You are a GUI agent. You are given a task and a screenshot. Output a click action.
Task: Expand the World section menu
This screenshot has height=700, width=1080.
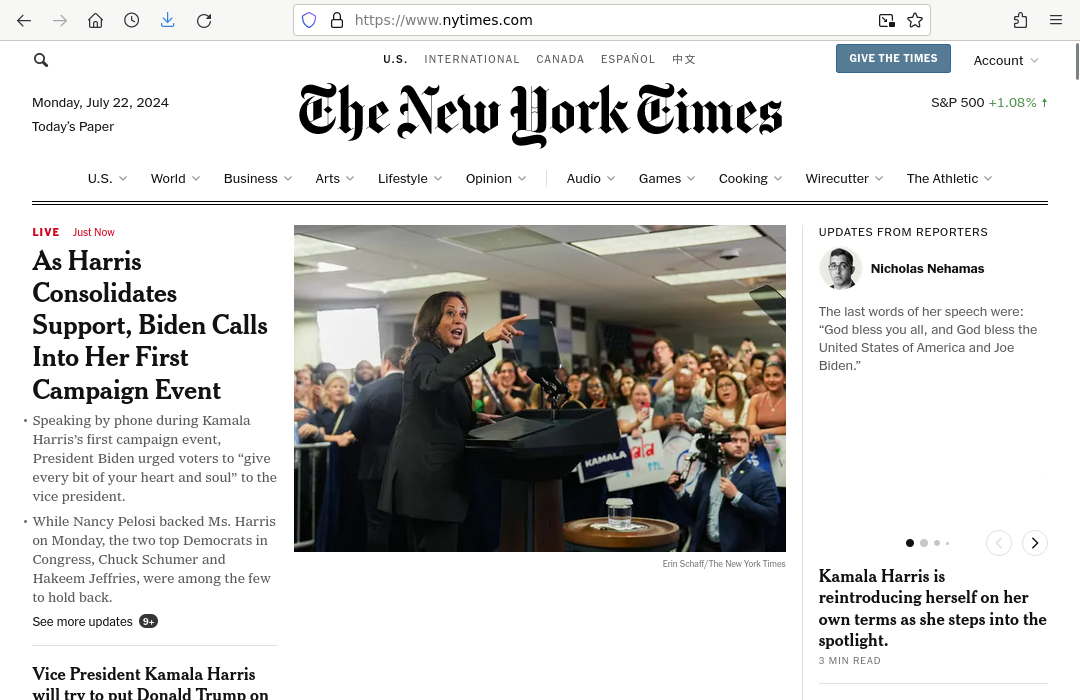(176, 178)
